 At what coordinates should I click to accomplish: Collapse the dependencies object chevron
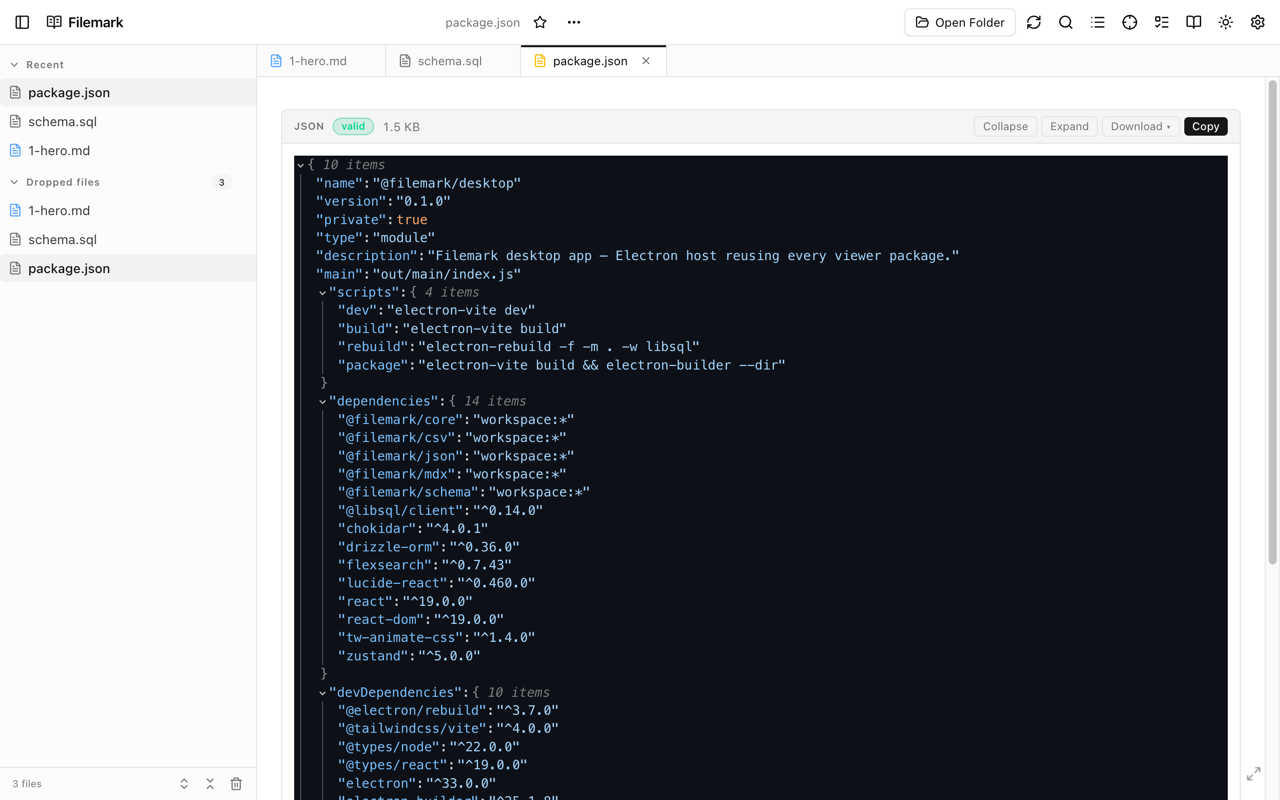point(322,402)
